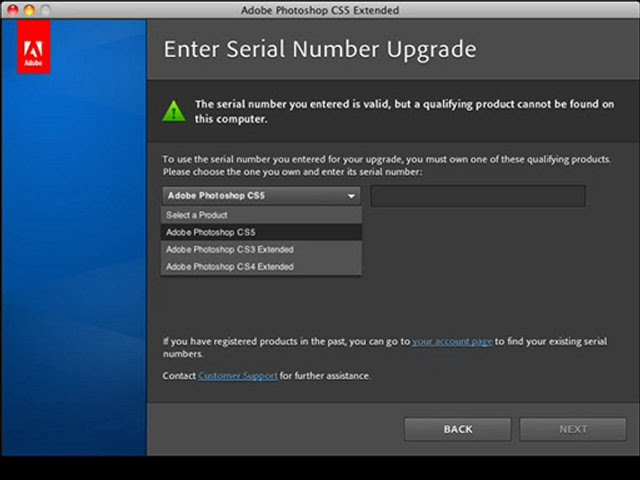The width and height of the screenshot is (640, 480).
Task: Choose 'Select a Product' from the list
Action: coord(261,215)
